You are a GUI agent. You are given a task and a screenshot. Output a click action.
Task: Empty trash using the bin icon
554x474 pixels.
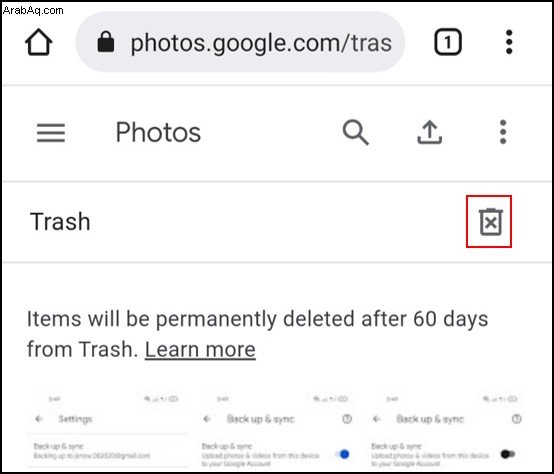pos(490,222)
